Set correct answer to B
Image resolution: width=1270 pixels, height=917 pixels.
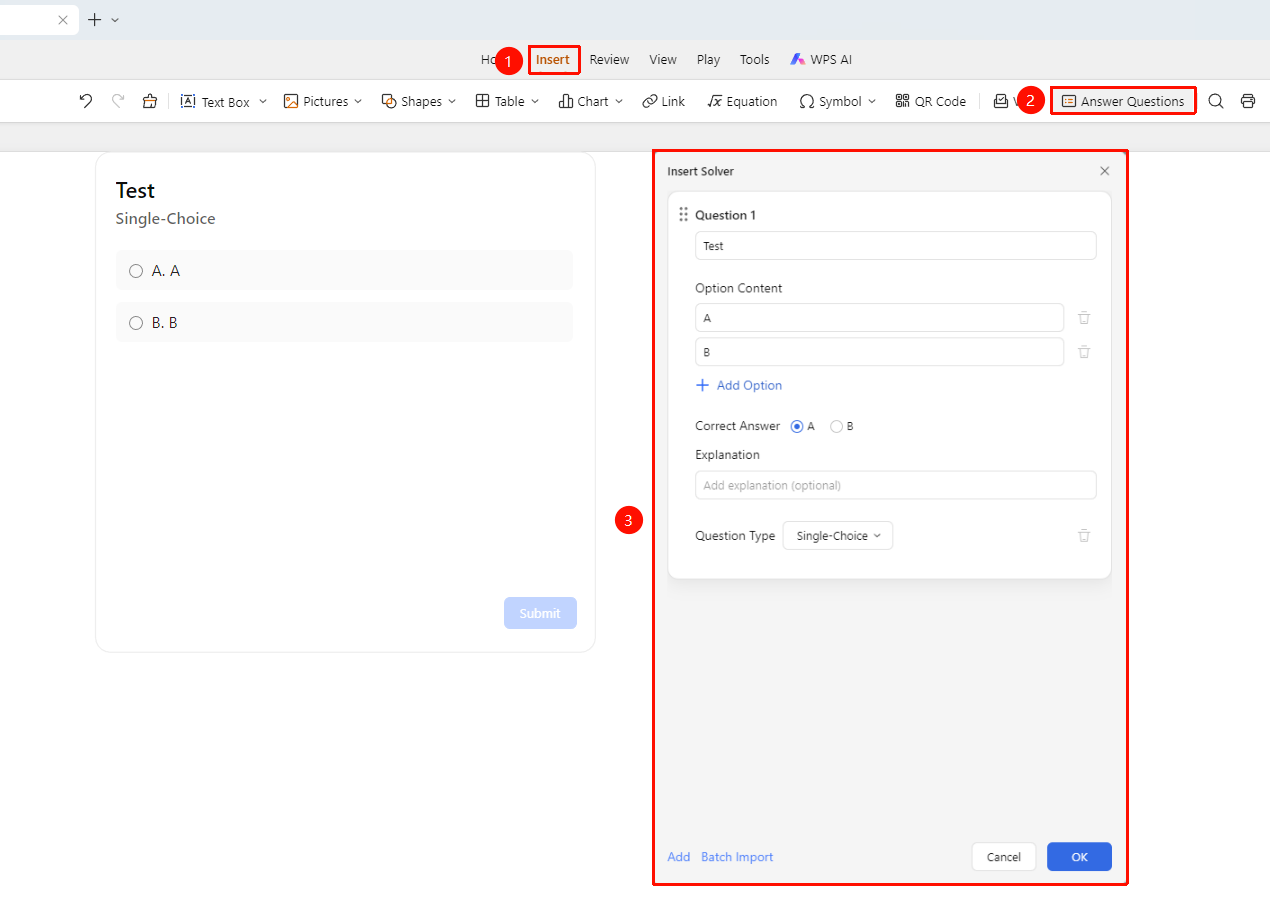click(x=836, y=426)
